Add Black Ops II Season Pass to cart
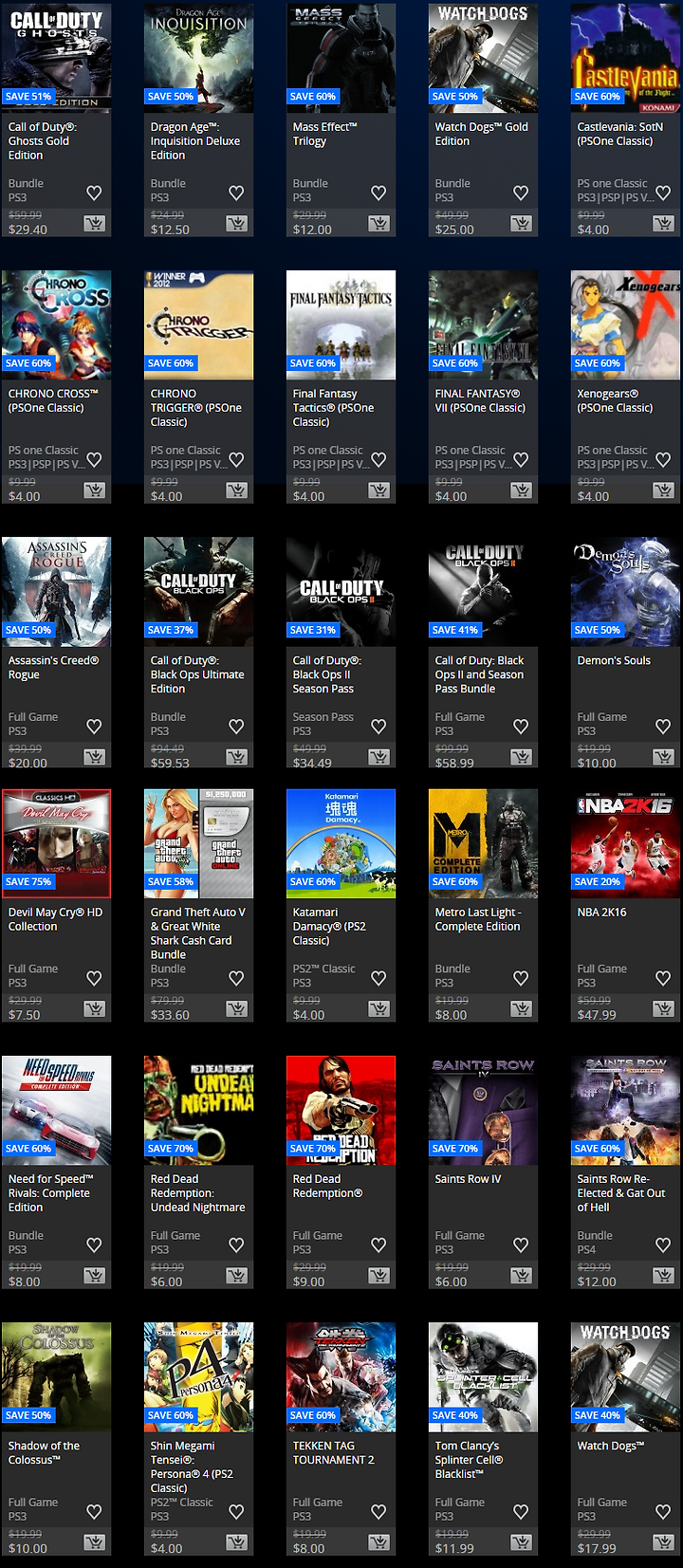This screenshot has height=1568, width=683. tap(379, 757)
